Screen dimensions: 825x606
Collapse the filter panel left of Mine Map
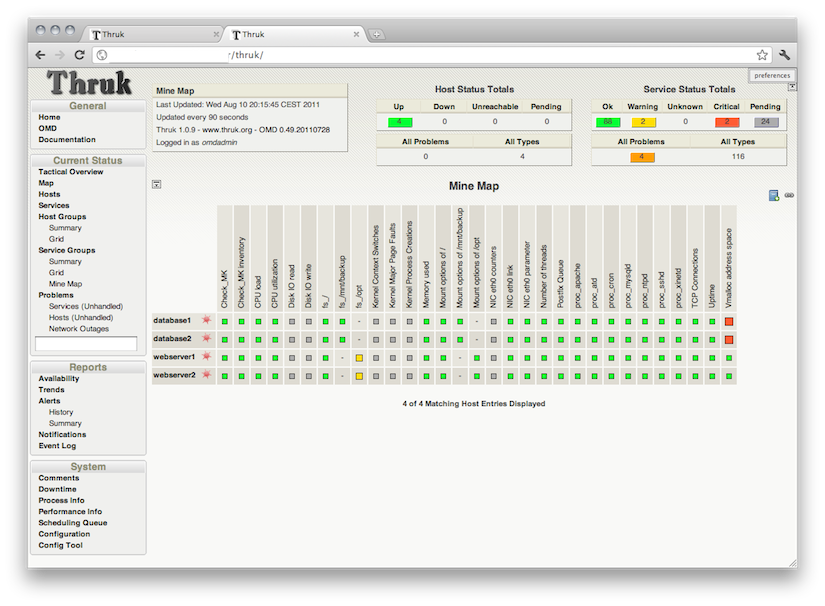coord(156,185)
